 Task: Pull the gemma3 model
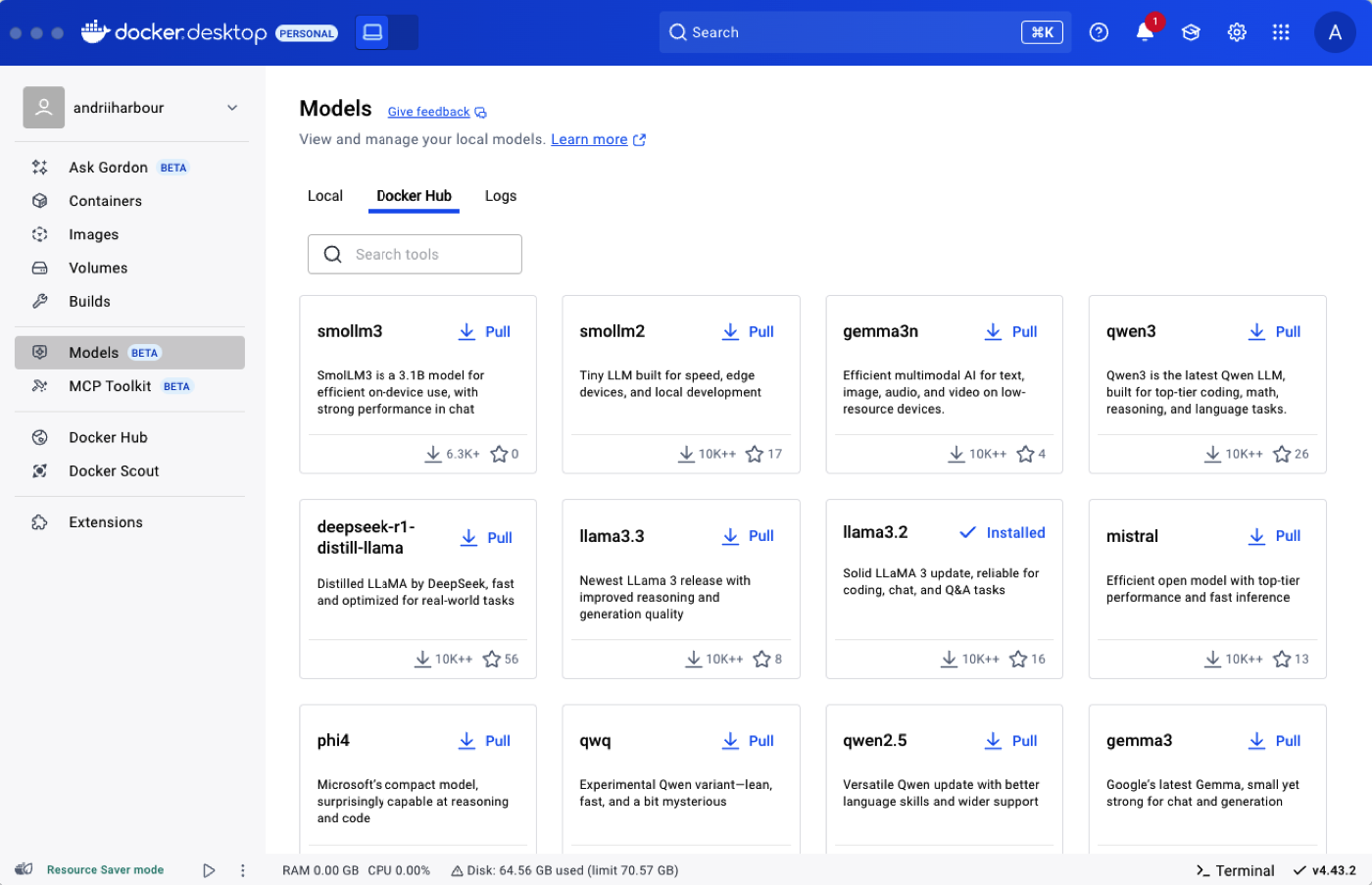1275,741
